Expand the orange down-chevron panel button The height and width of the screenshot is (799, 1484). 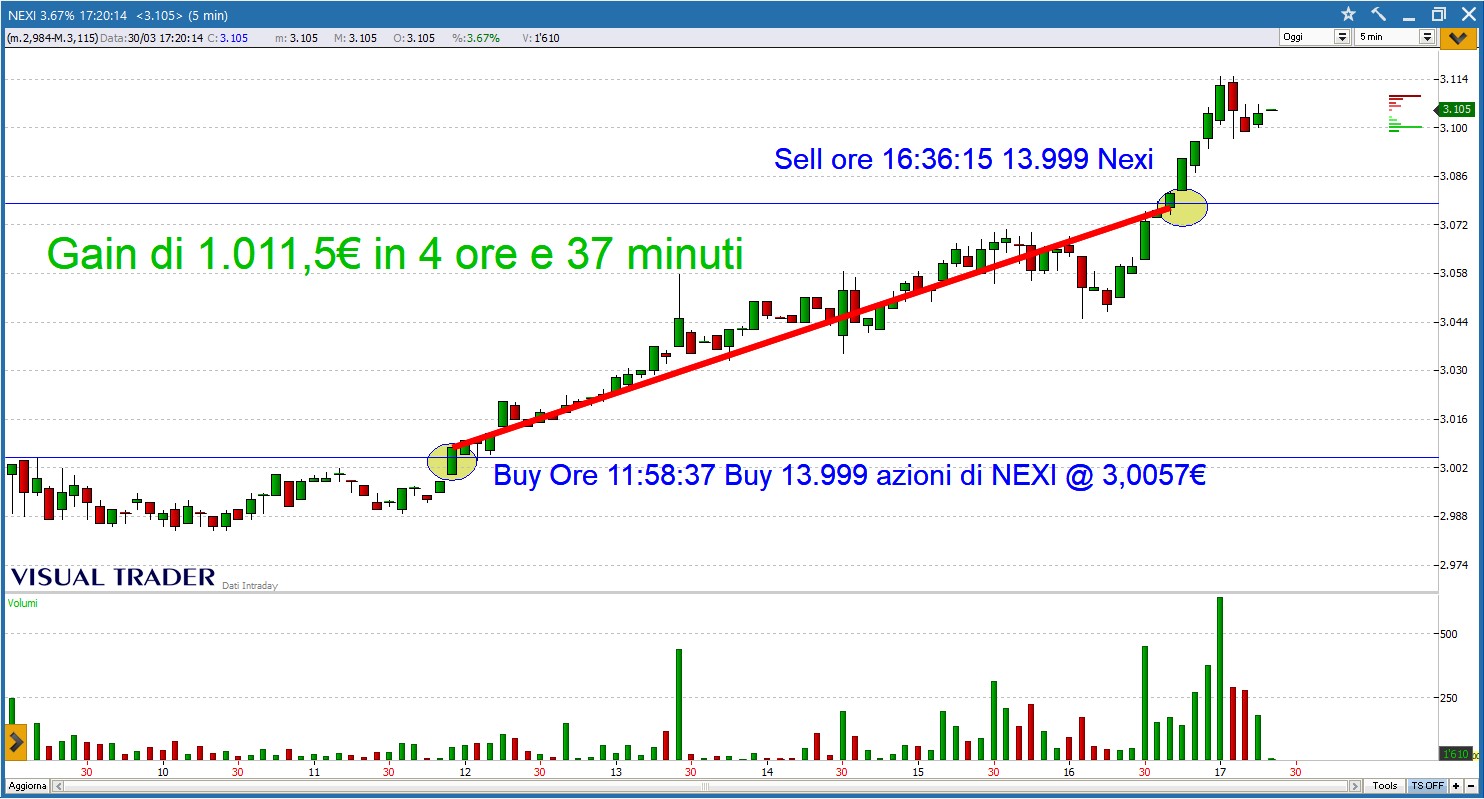pos(1459,38)
